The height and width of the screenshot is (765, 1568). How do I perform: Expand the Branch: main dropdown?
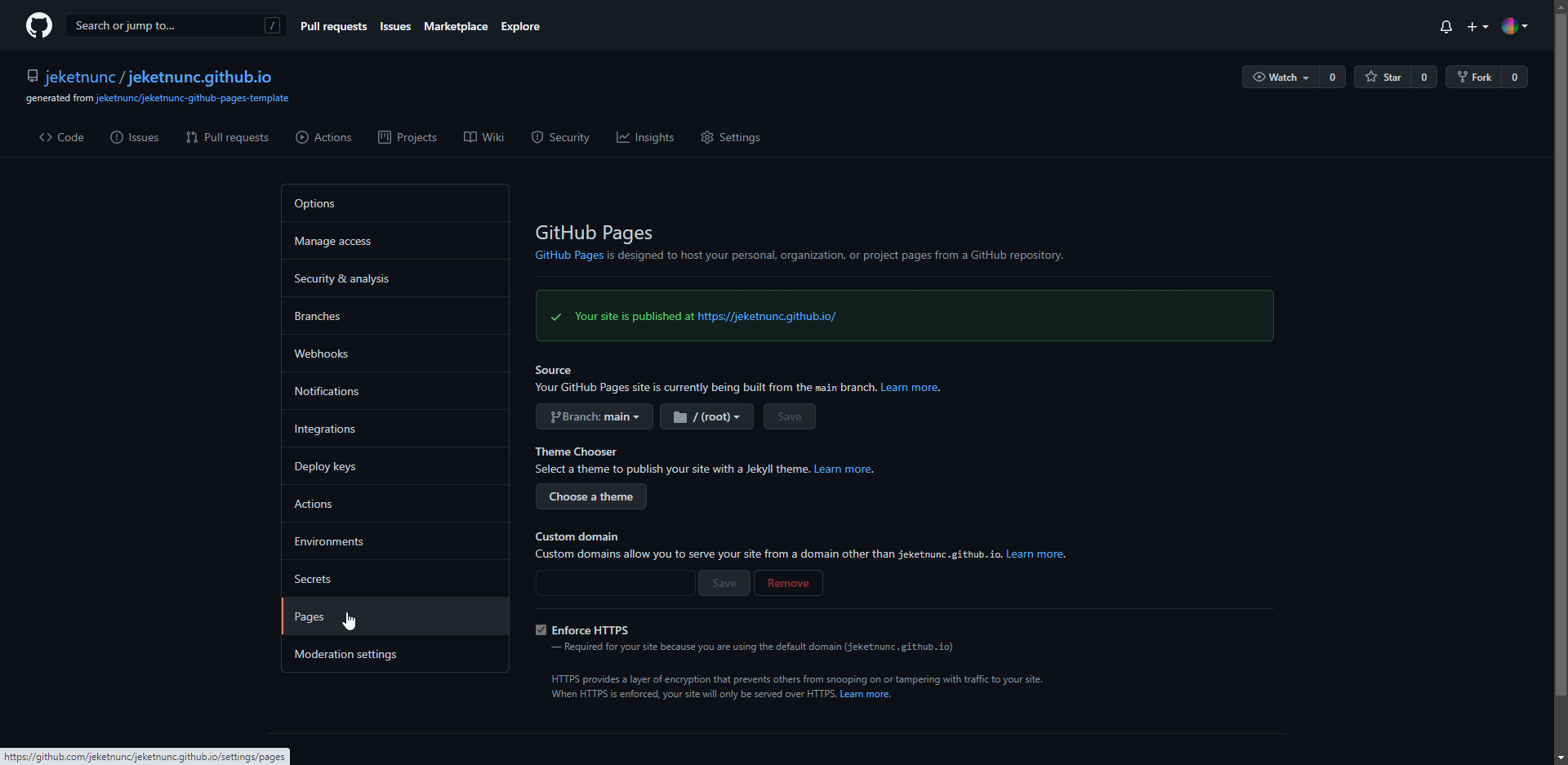coord(595,416)
